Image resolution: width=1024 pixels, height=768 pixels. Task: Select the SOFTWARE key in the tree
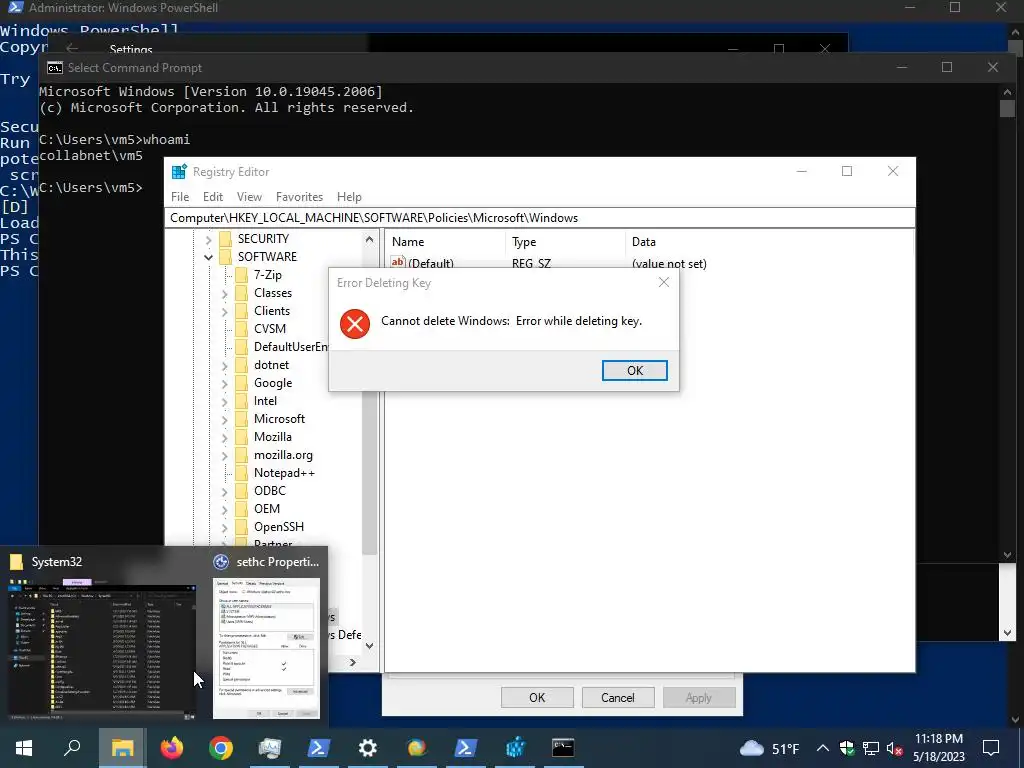coord(267,257)
